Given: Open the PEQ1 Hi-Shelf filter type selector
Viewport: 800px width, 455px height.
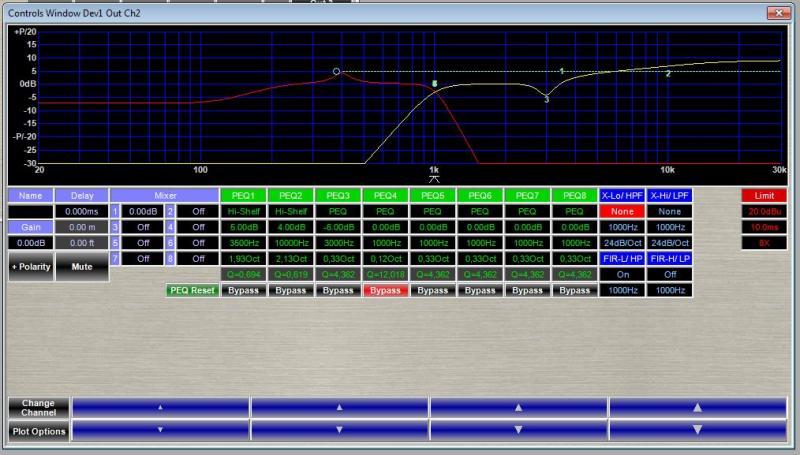Looking at the screenshot, I should [242, 211].
